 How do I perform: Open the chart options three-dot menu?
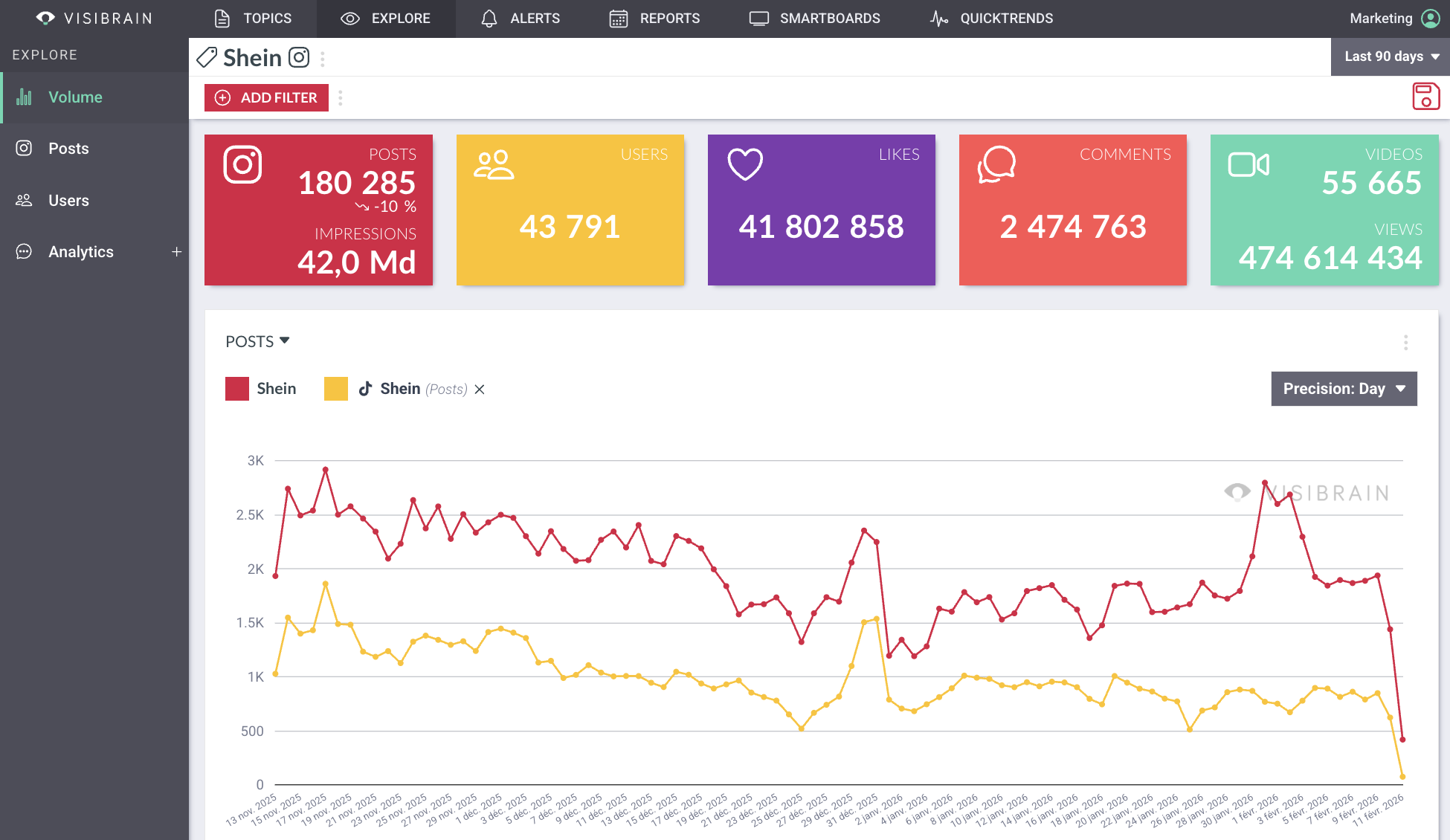[x=1405, y=342]
